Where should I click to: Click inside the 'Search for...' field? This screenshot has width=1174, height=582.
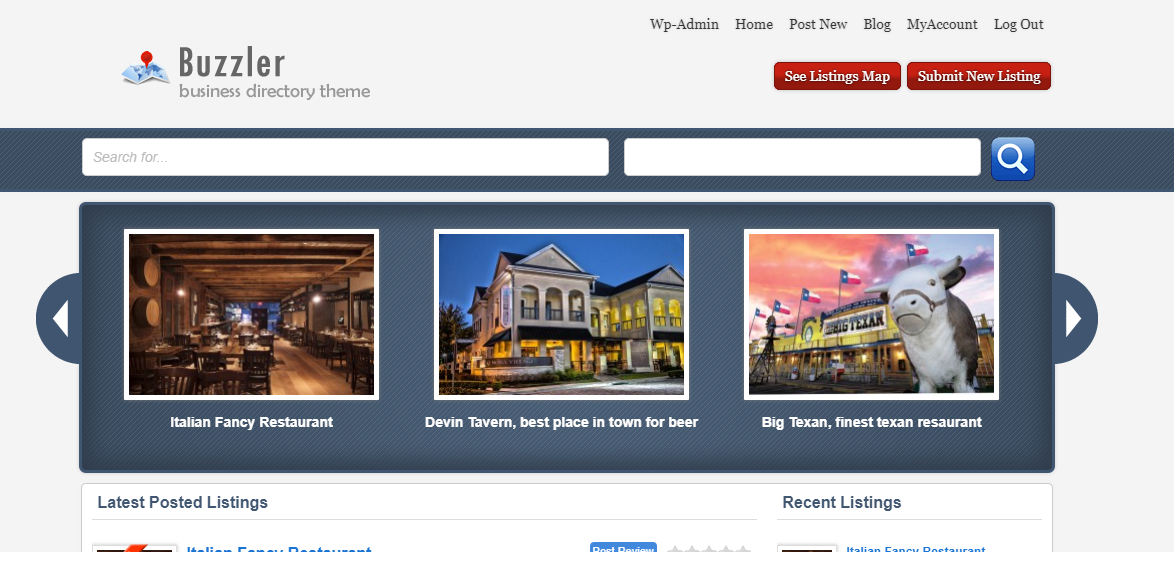click(x=345, y=157)
